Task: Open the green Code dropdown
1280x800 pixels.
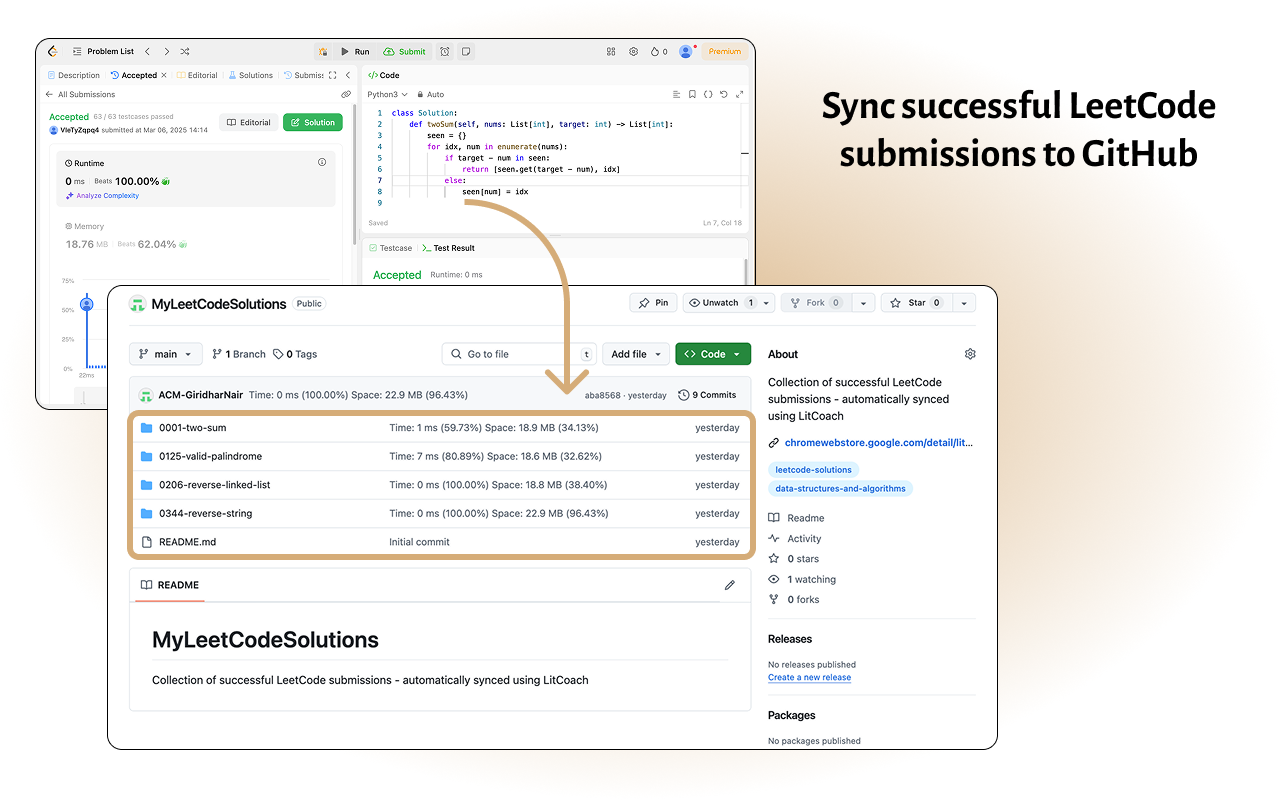Action: [x=713, y=354]
